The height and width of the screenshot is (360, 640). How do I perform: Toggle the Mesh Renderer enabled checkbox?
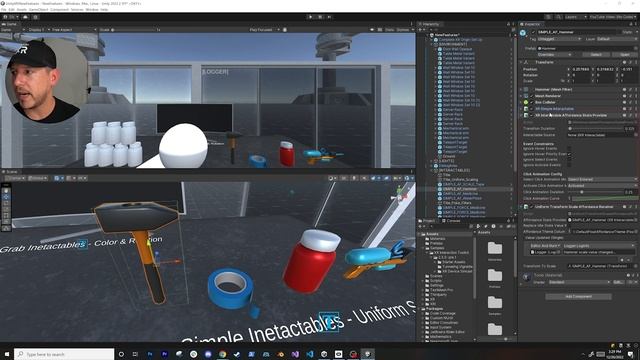coord(531,96)
